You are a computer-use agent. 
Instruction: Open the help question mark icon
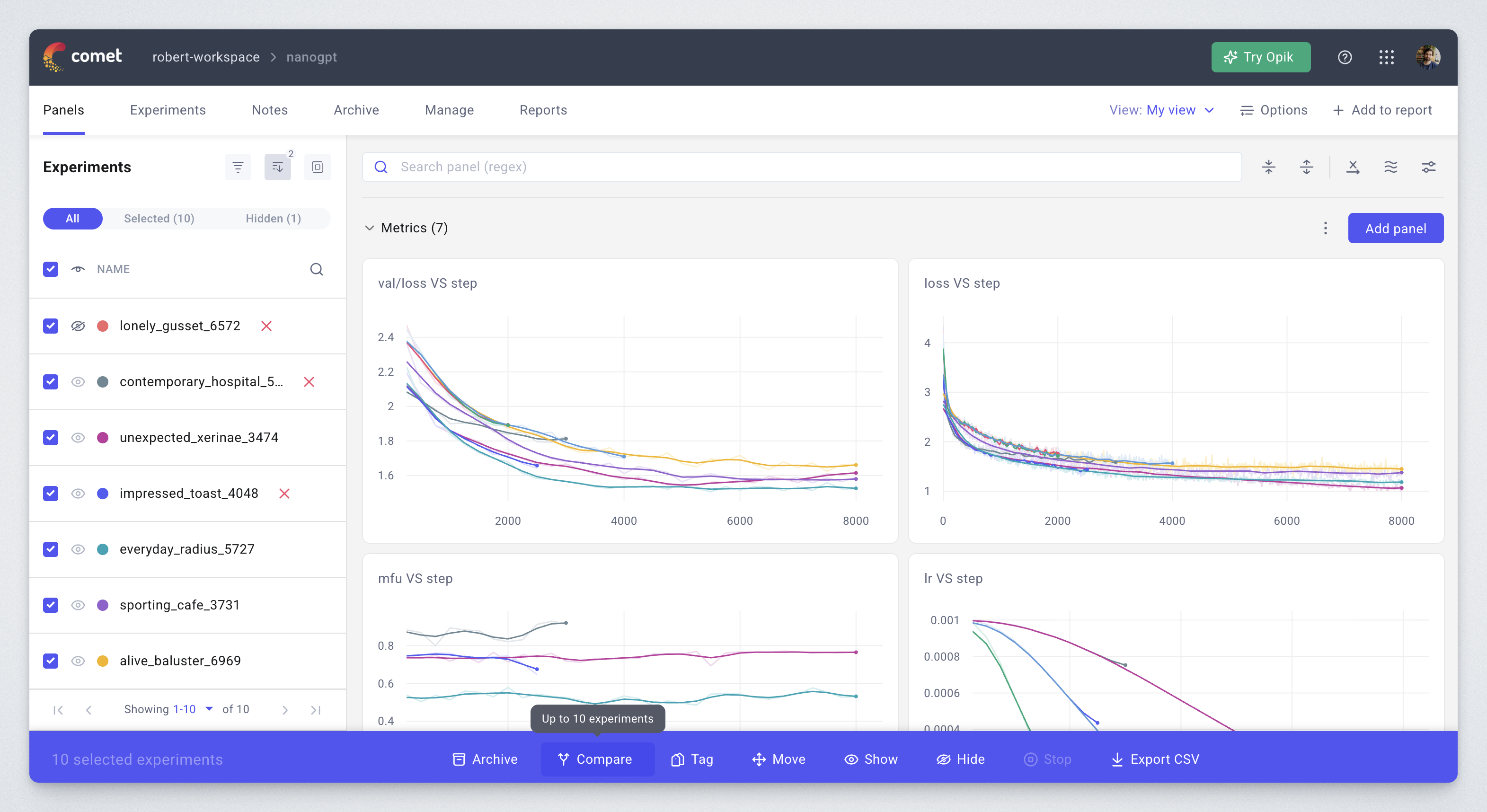(1345, 57)
